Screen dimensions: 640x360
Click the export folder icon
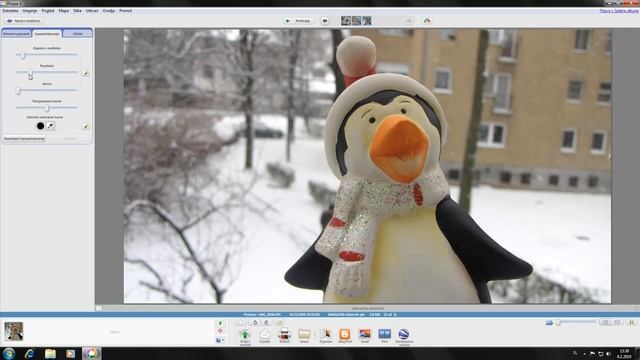304,335
